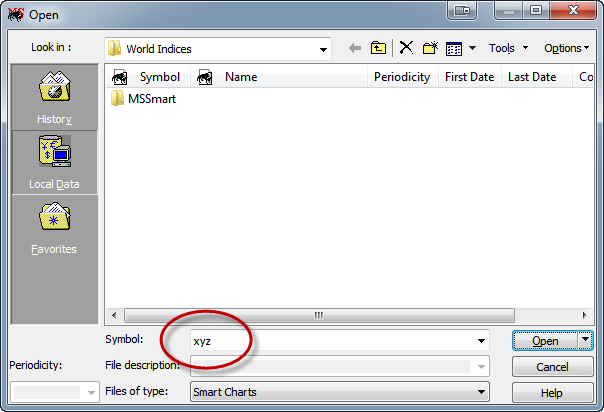The image size is (604, 412).
Task: Open the History sidebar shortcut
Action: click(x=54, y=97)
